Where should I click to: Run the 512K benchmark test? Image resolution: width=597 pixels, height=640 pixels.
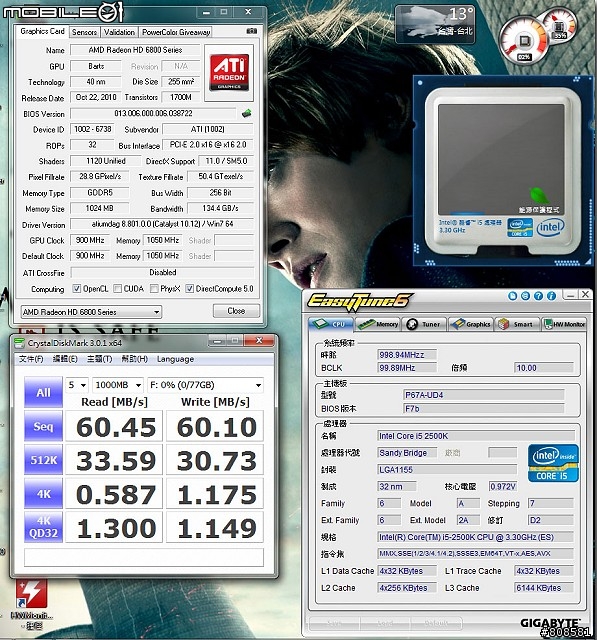click(43, 460)
